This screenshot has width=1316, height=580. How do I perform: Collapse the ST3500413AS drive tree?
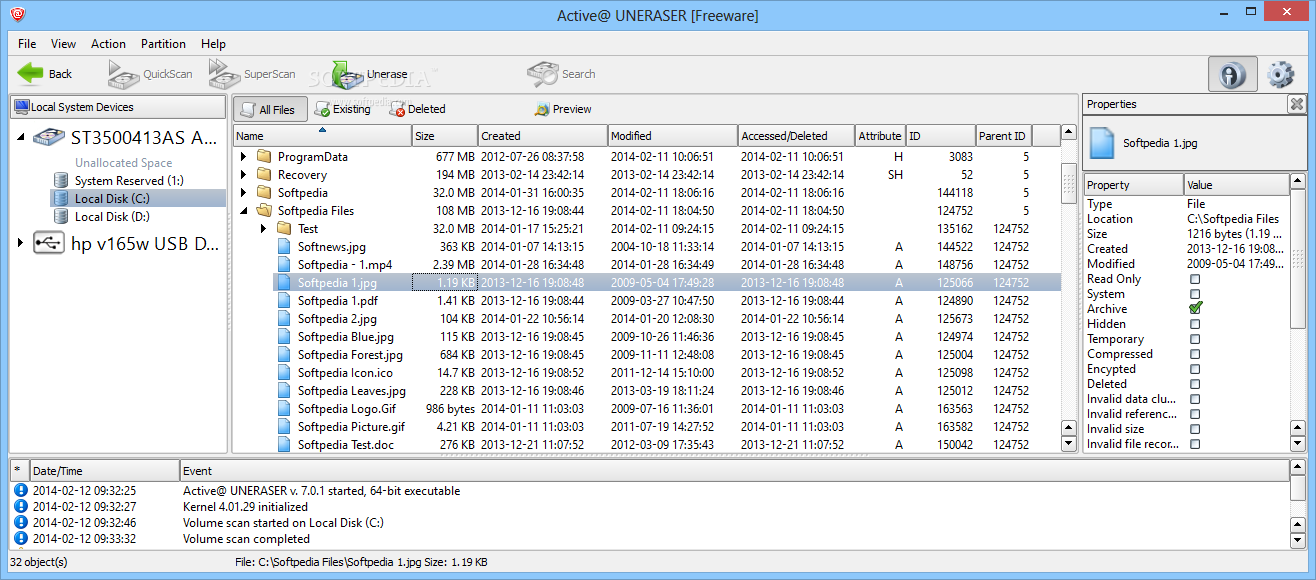coord(21,137)
